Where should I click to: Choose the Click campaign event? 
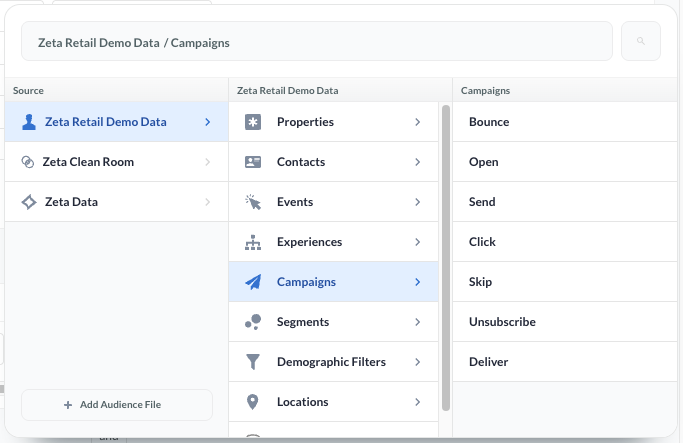point(565,242)
